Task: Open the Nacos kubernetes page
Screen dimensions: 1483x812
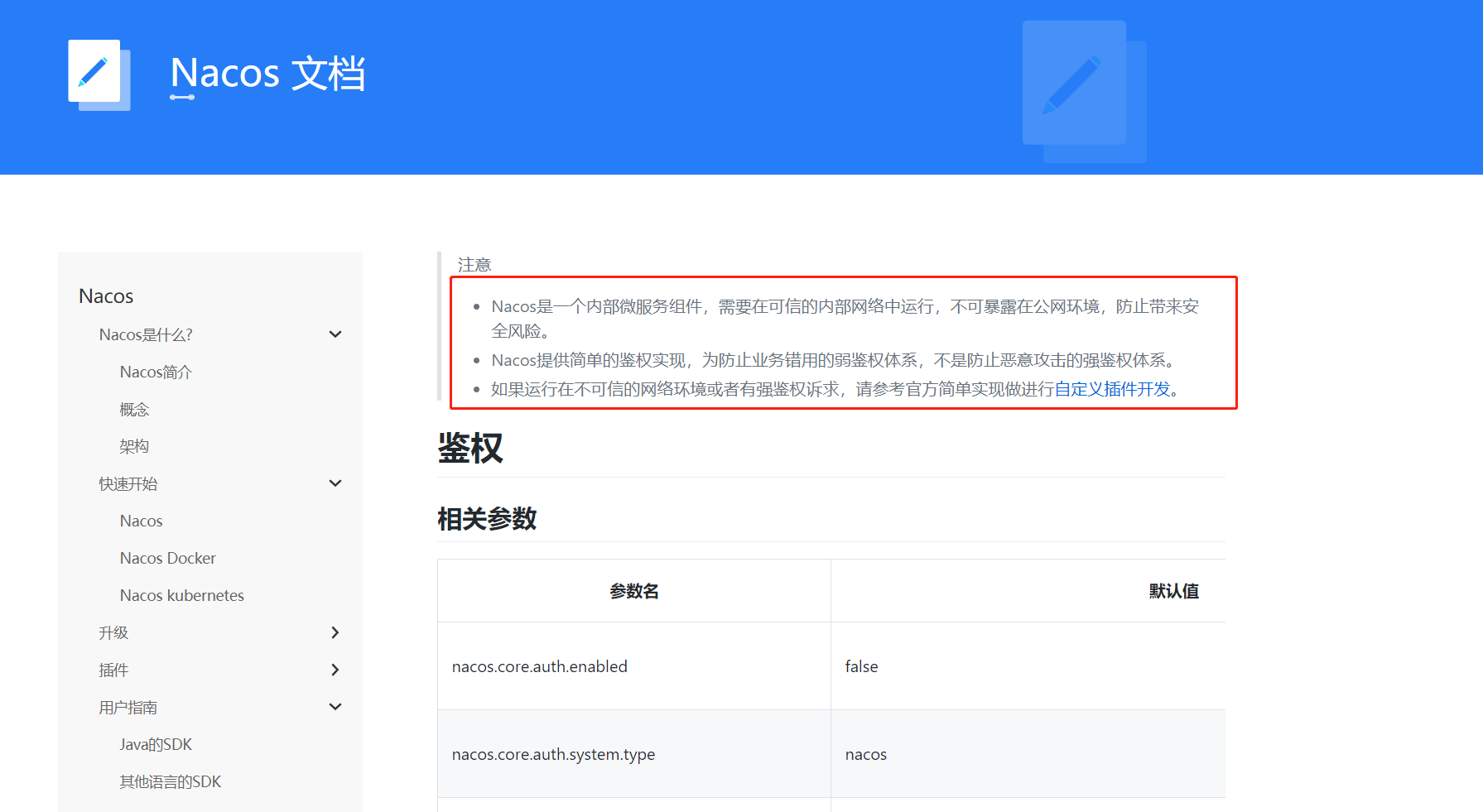Action: pos(181,595)
